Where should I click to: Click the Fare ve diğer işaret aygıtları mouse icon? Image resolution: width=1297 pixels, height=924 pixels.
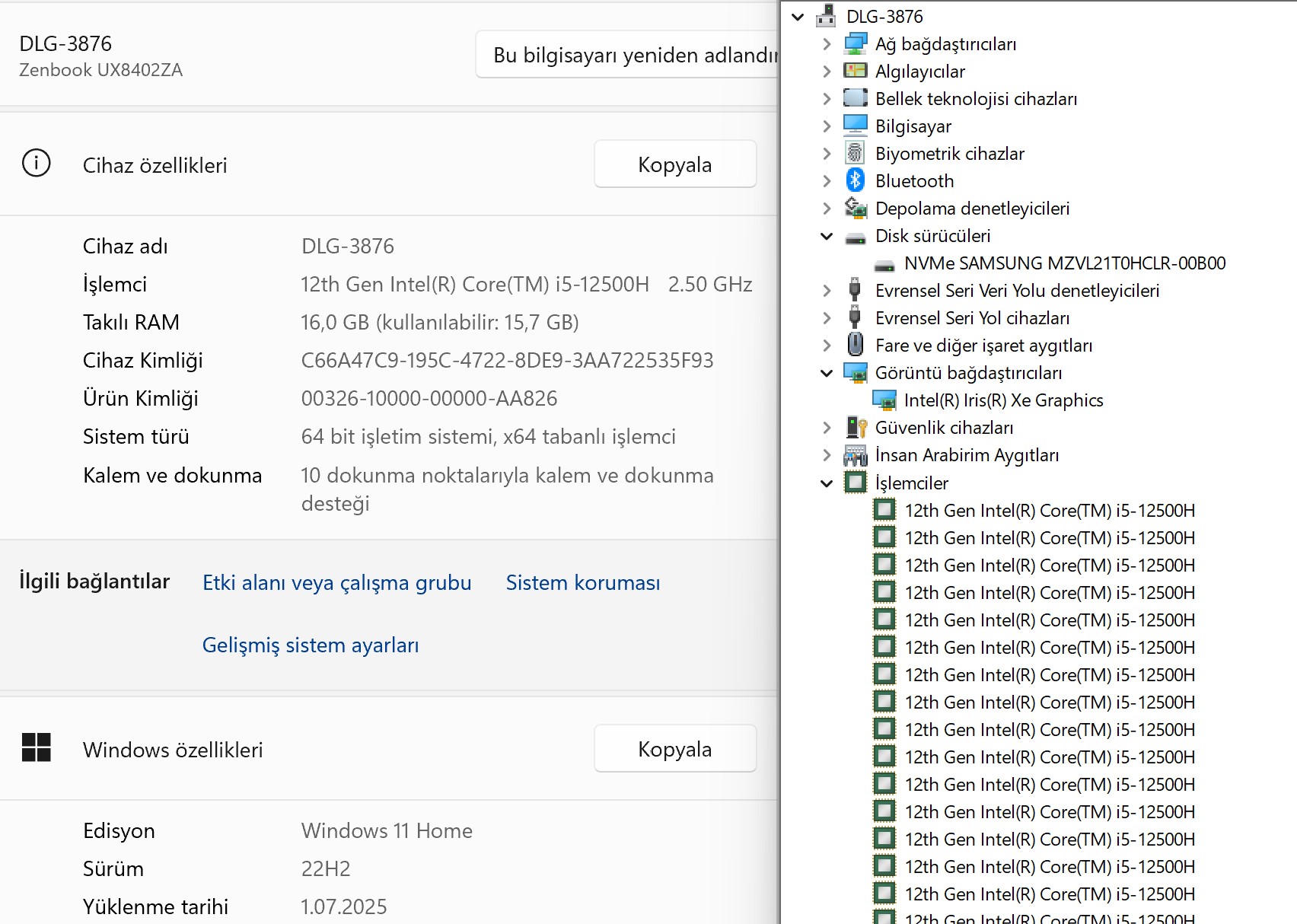856,346
